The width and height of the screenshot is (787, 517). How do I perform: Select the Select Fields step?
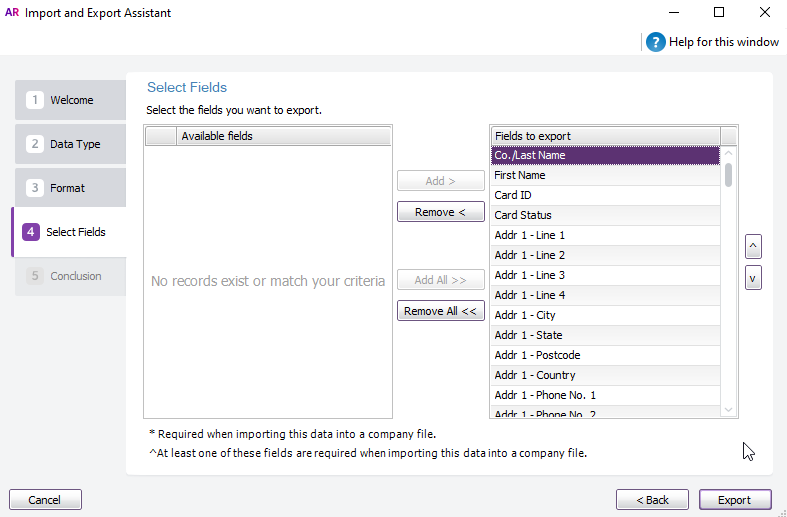[x=70, y=232]
